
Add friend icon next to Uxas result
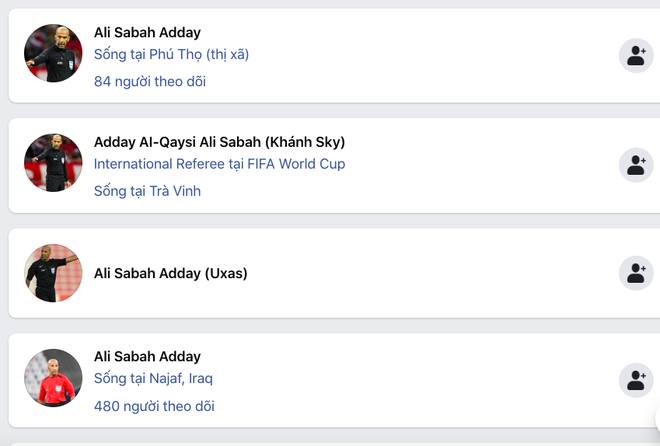pyautogui.click(x=635, y=272)
